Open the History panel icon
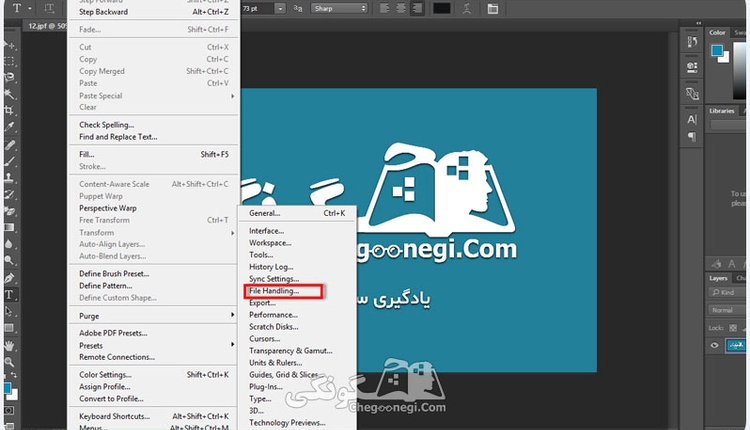Viewport: 750px width, 430px height. [x=692, y=42]
